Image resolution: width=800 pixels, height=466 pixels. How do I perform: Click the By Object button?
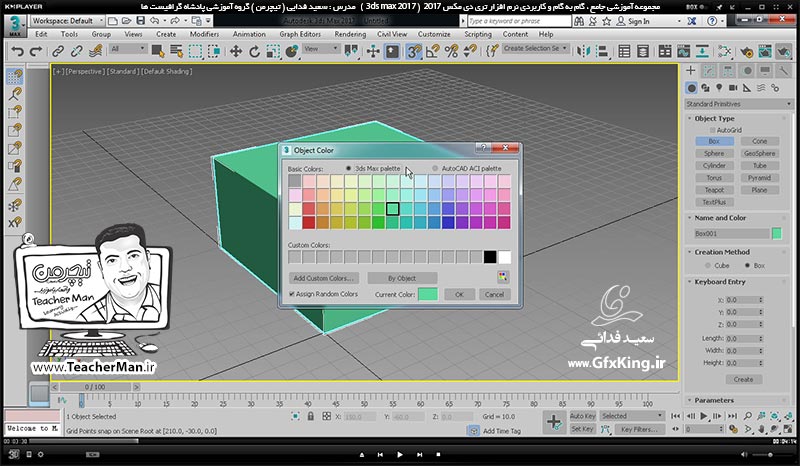click(402, 278)
